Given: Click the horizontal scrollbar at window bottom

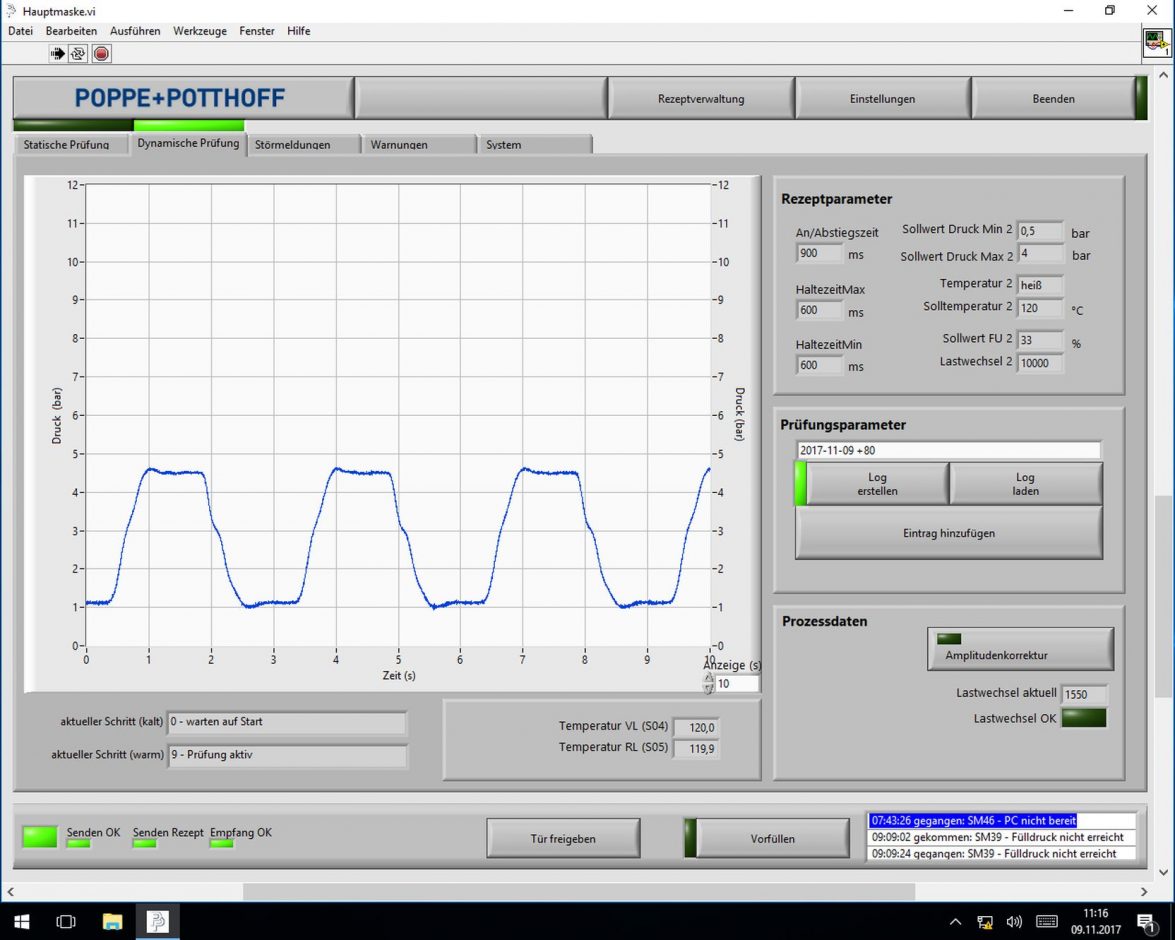Looking at the screenshot, I should click(x=578, y=891).
